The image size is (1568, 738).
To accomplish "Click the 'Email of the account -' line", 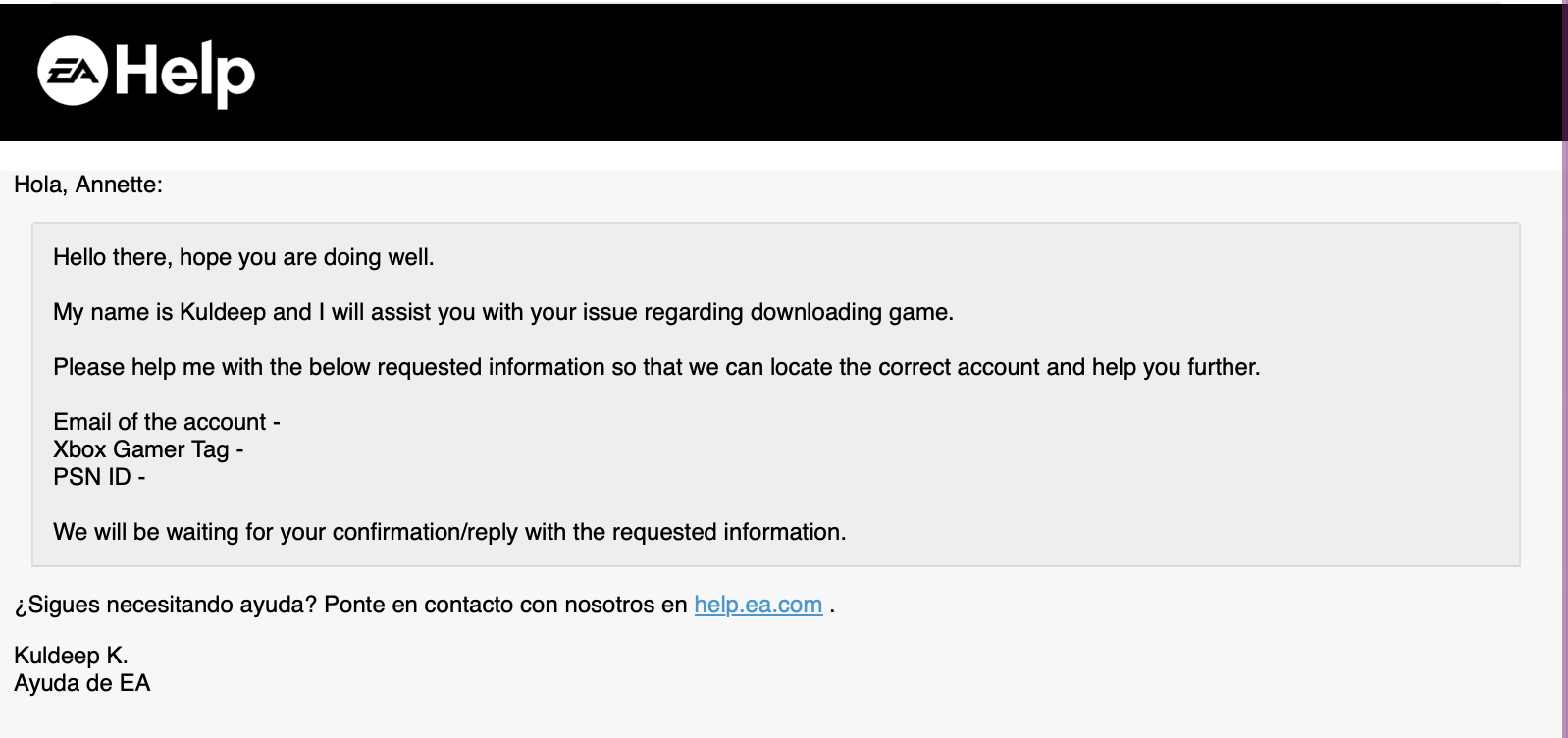I will [167, 422].
